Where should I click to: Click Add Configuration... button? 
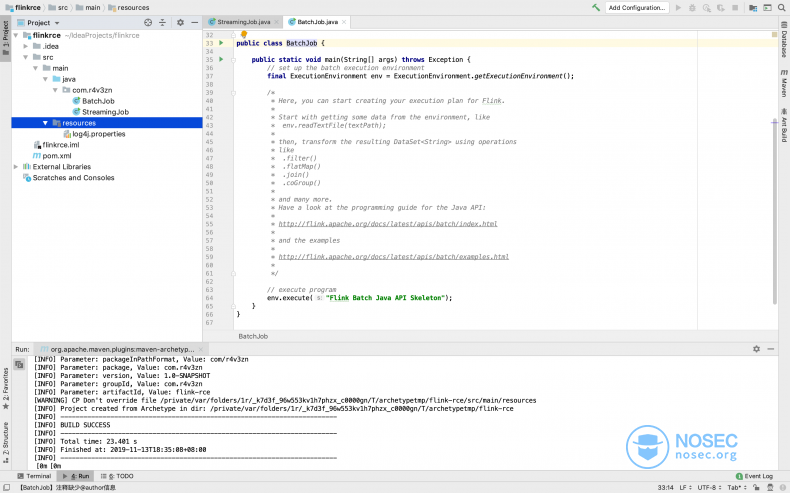tap(637, 8)
